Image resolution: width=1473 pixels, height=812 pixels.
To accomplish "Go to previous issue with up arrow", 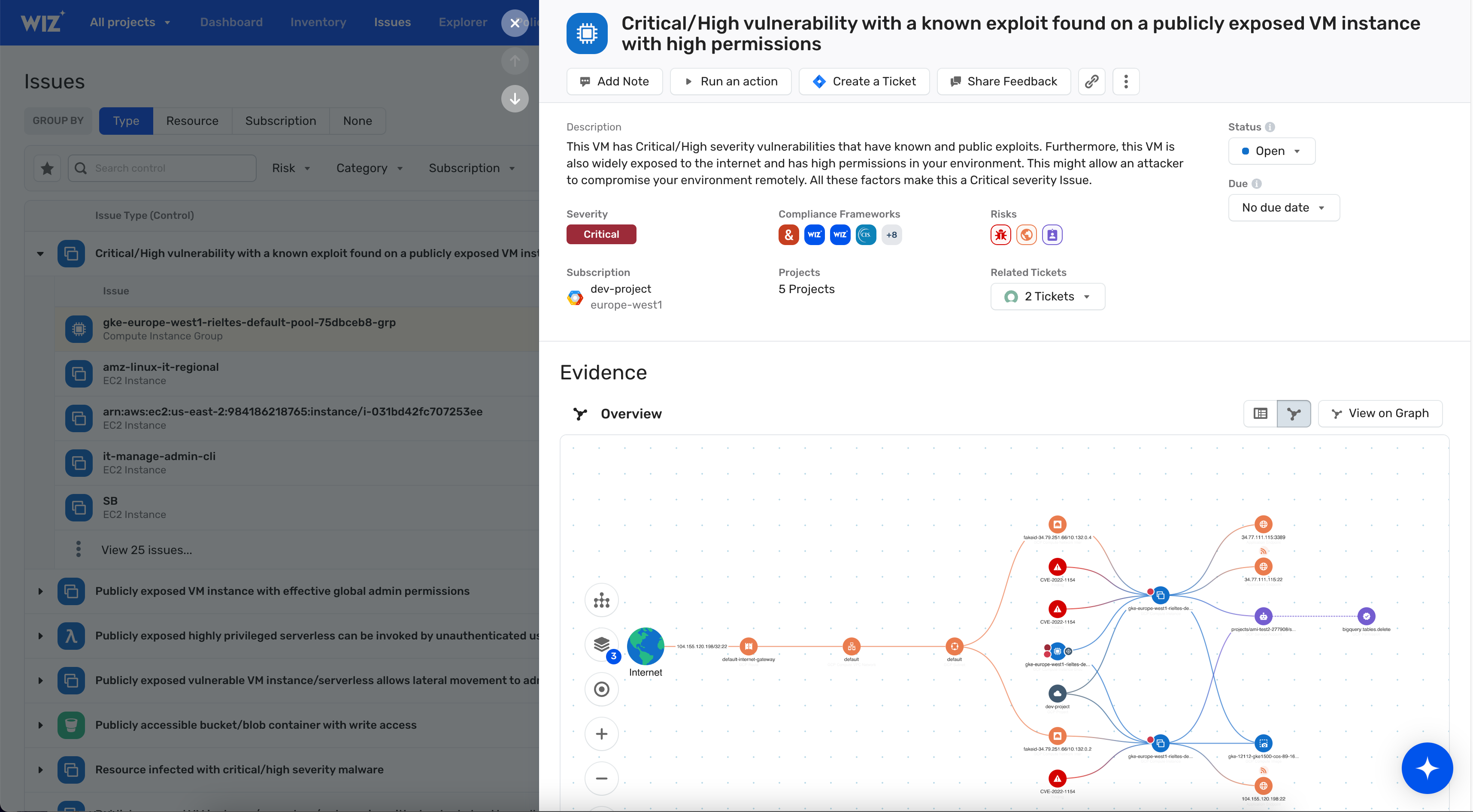I will point(515,61).
